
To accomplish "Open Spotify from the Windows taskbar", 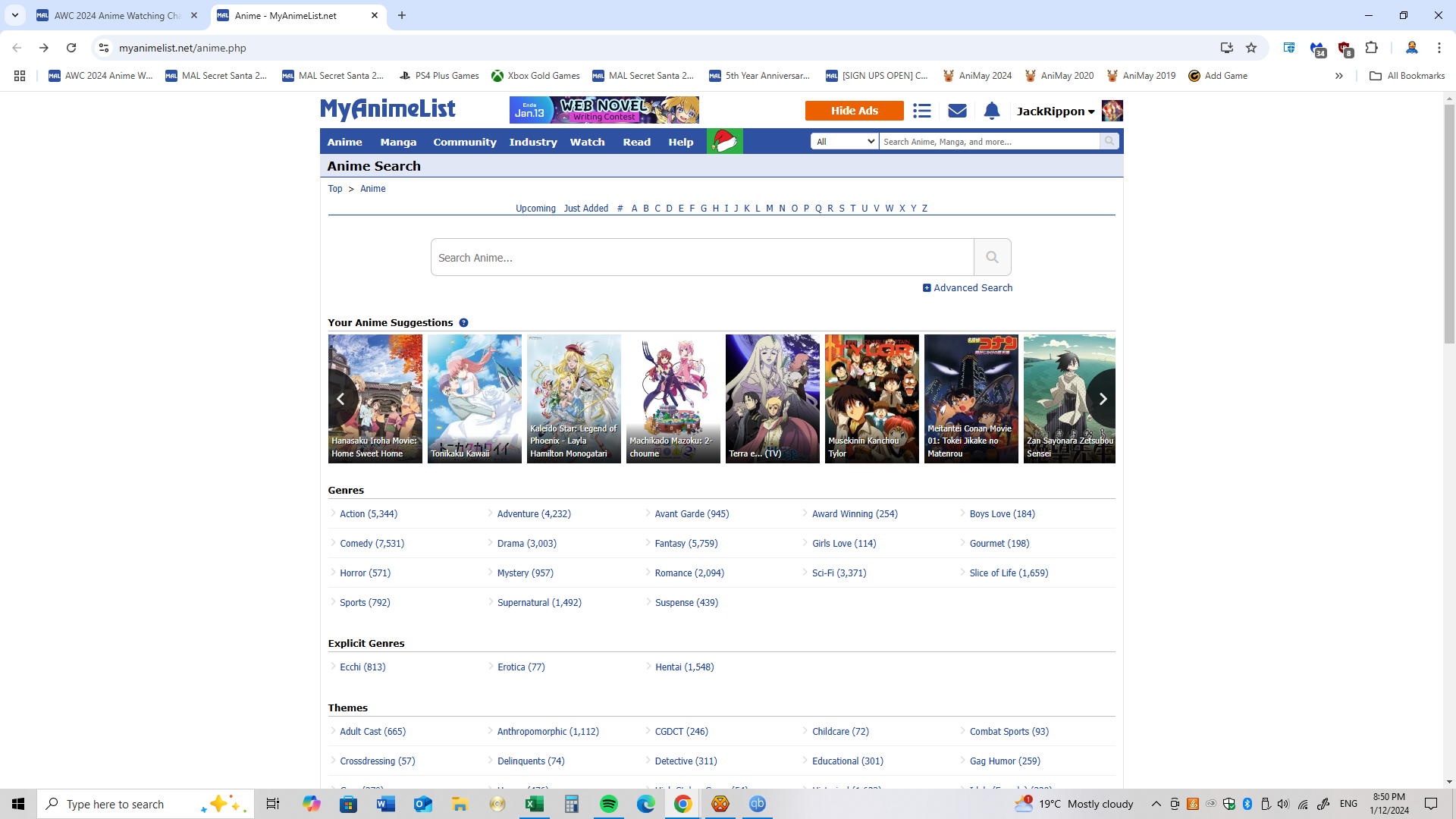I will click(x=608, y=804).
